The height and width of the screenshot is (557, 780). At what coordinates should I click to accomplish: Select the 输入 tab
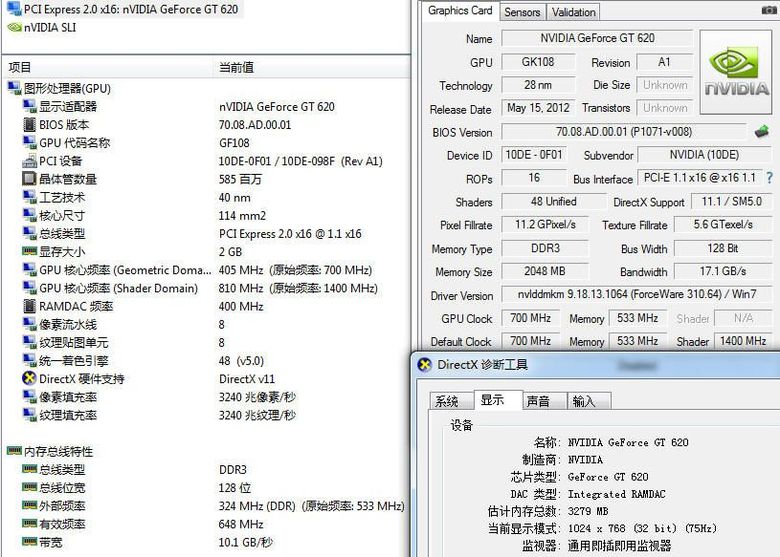pos(584,401)
